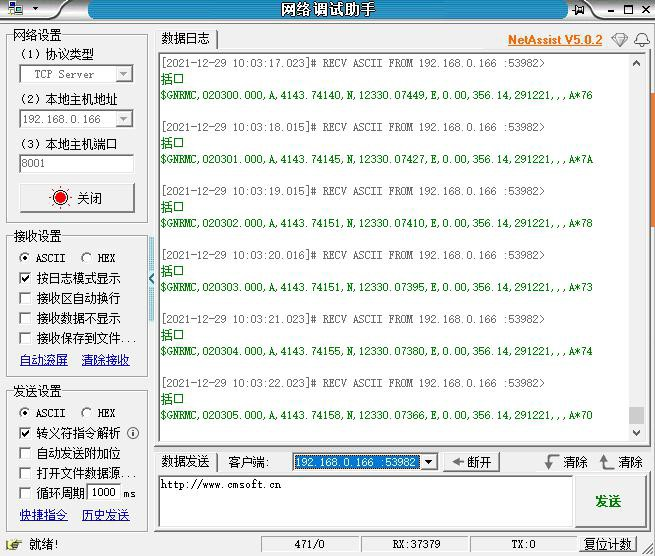This screenshot has width=655, height=556.
Task: Expand local host address dropdown
Action: (123, 119)
